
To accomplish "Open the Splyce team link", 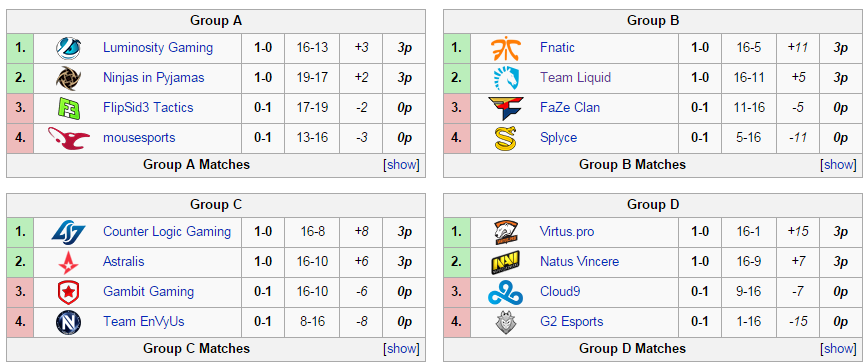I will 558,138.
